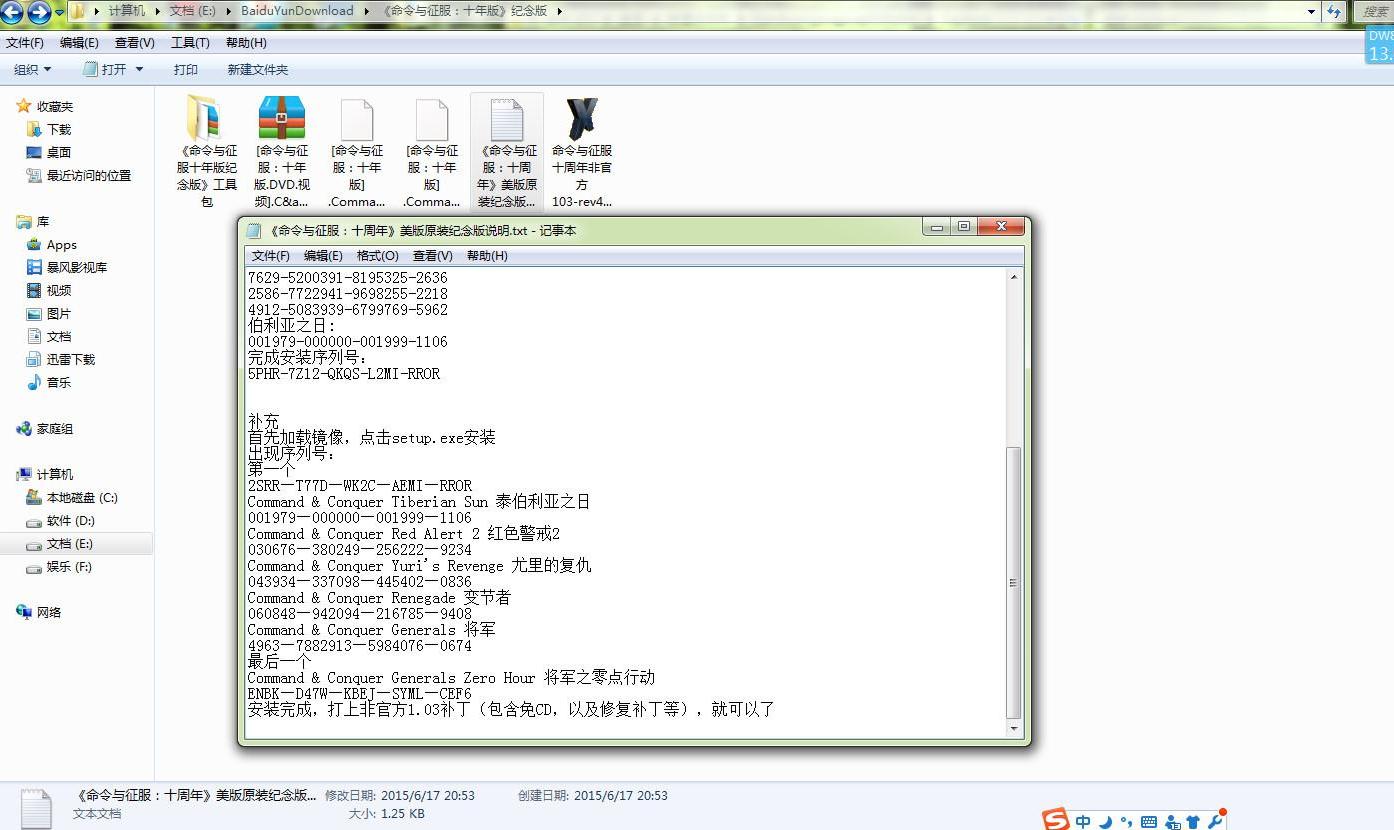This screenshot has width=1394, height=830.
Task: Click the Notepad vertical scrollbar thumb
Action: click(1014, 583)
